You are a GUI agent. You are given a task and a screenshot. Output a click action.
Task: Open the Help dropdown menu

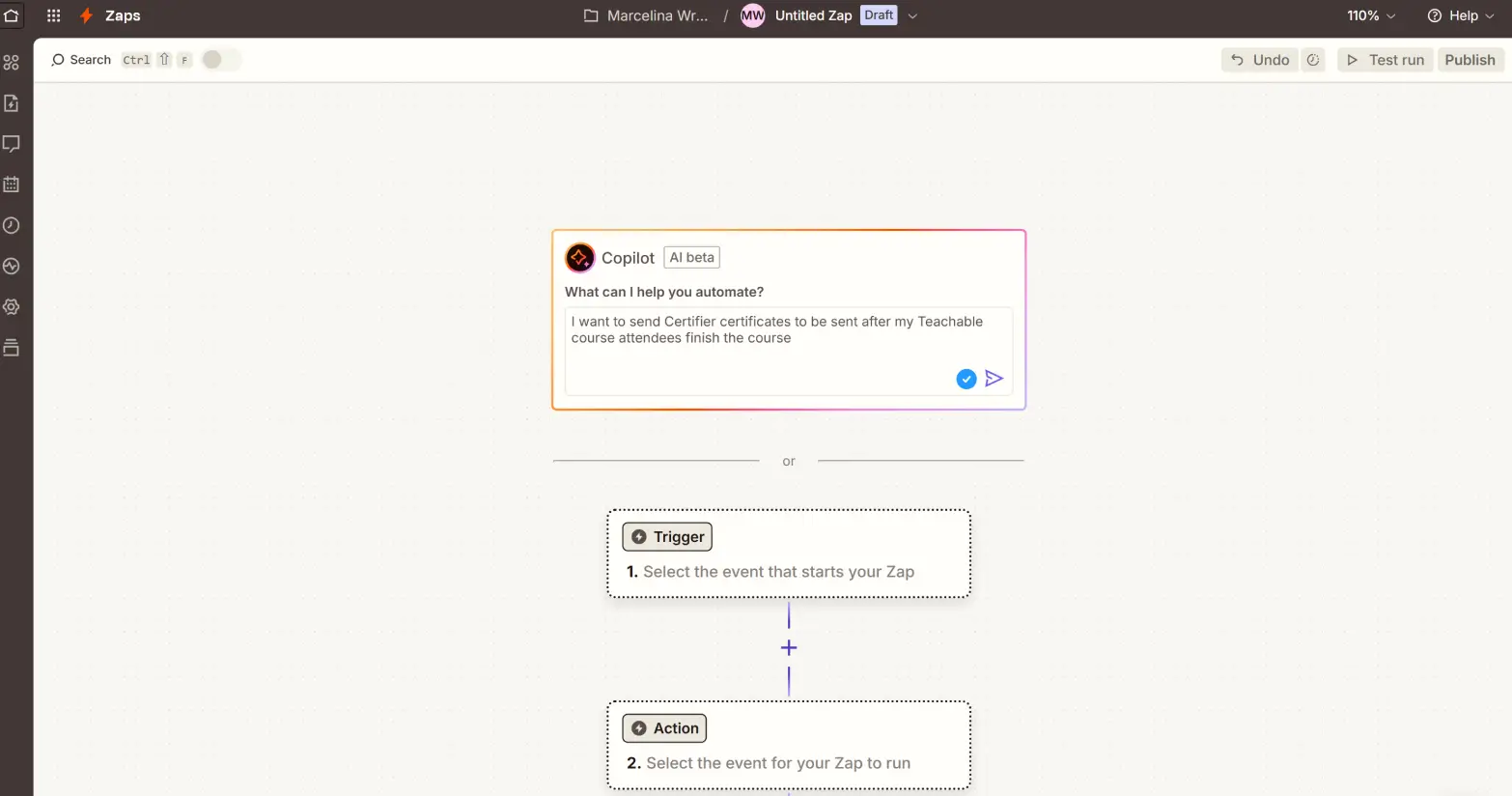point(1461,15)
